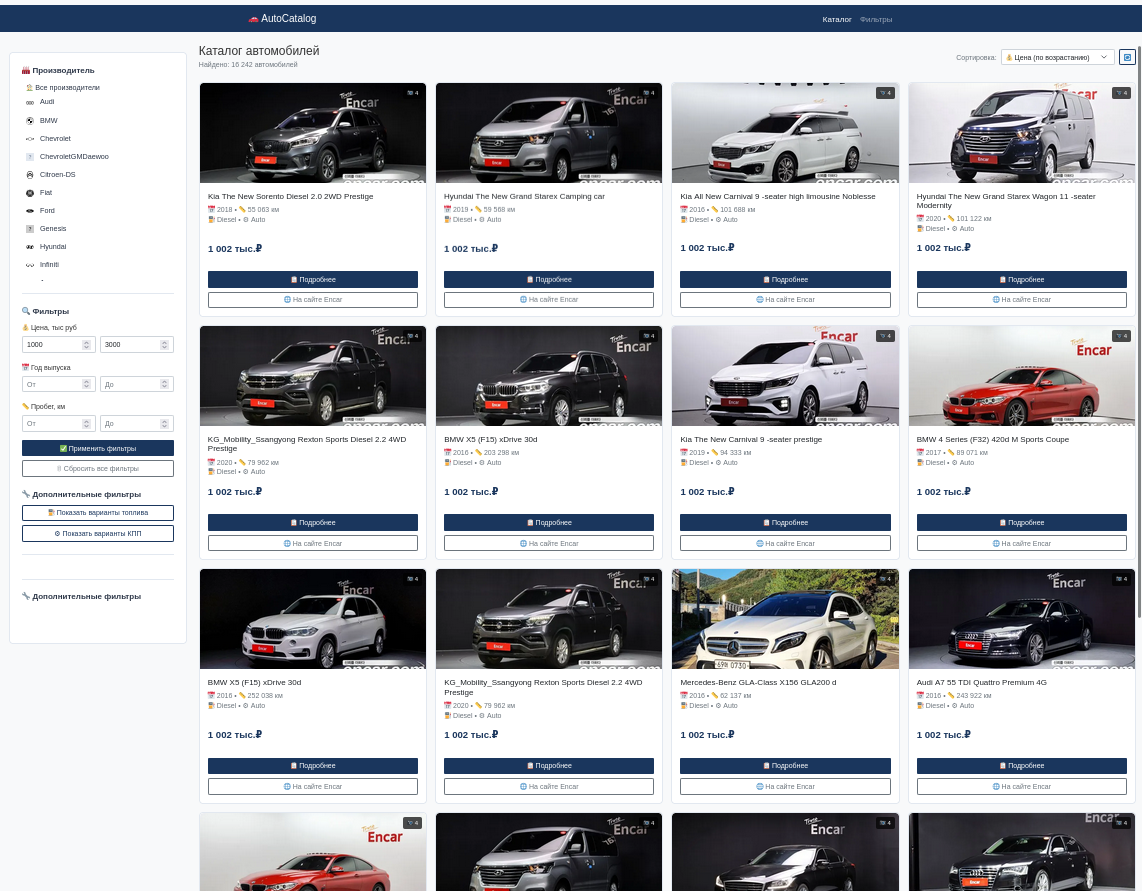Open На сайте Encar link for BMW 4 Series
Screen dimensions: 1142x891
(x=1021, y=543)
